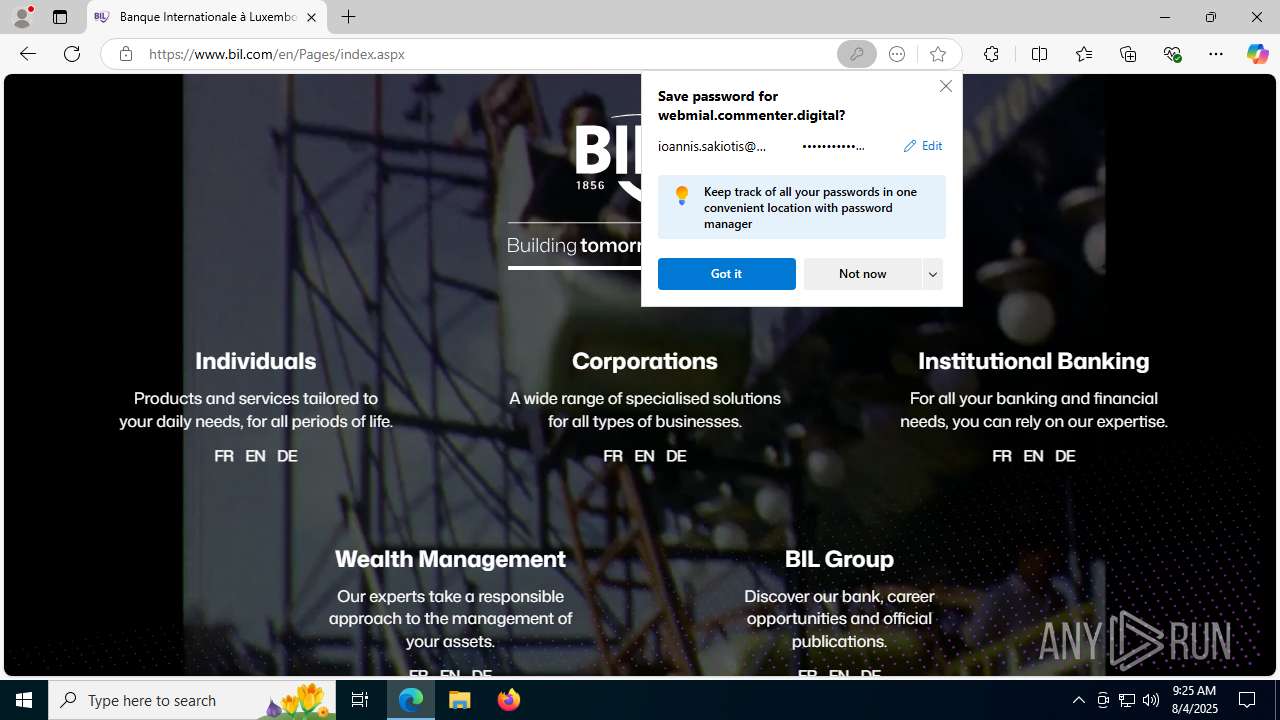This screenshot has width=1280, height=720.
Task: Open Settings and more menu
Action: (x=1216, y=54)
